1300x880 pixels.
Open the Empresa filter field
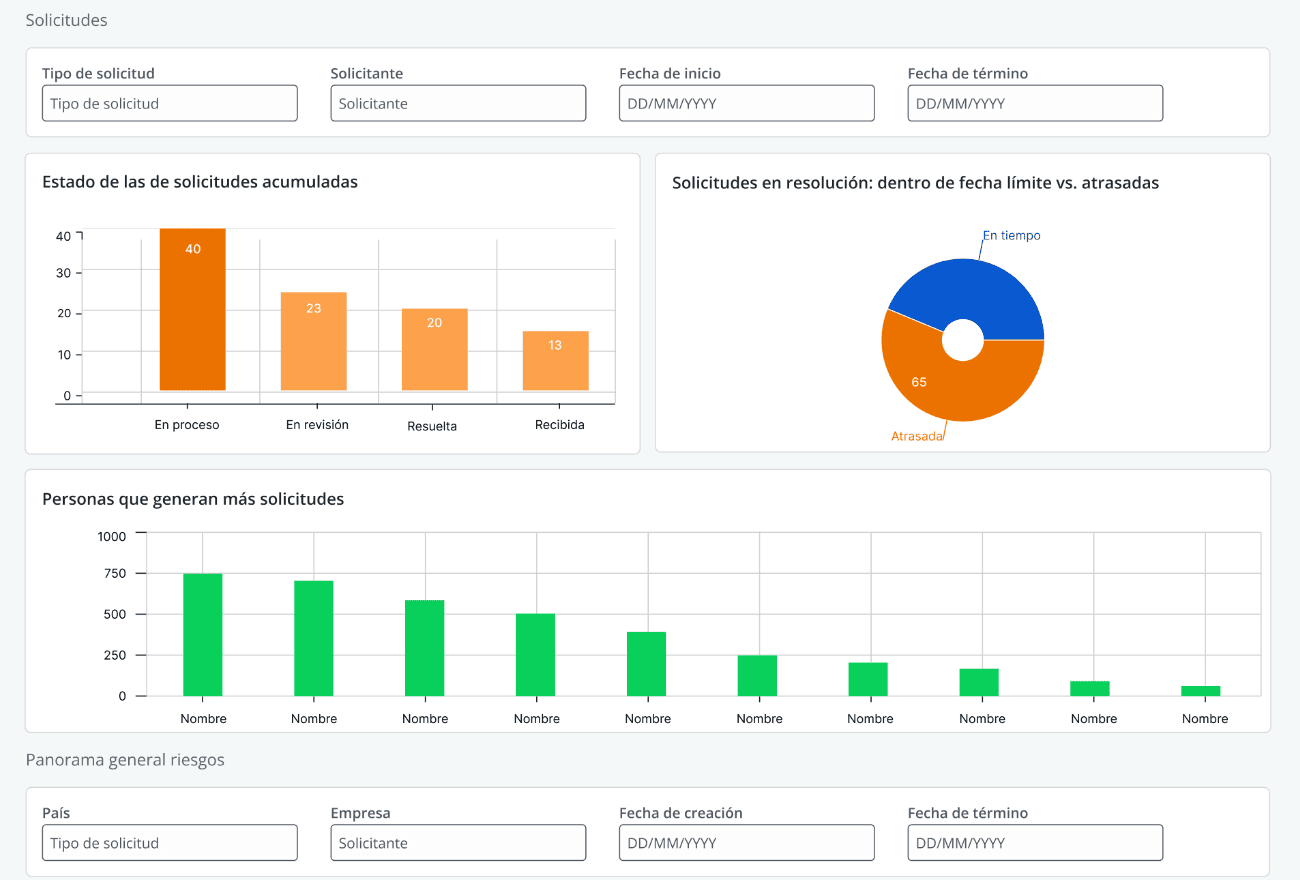[458, 843]
